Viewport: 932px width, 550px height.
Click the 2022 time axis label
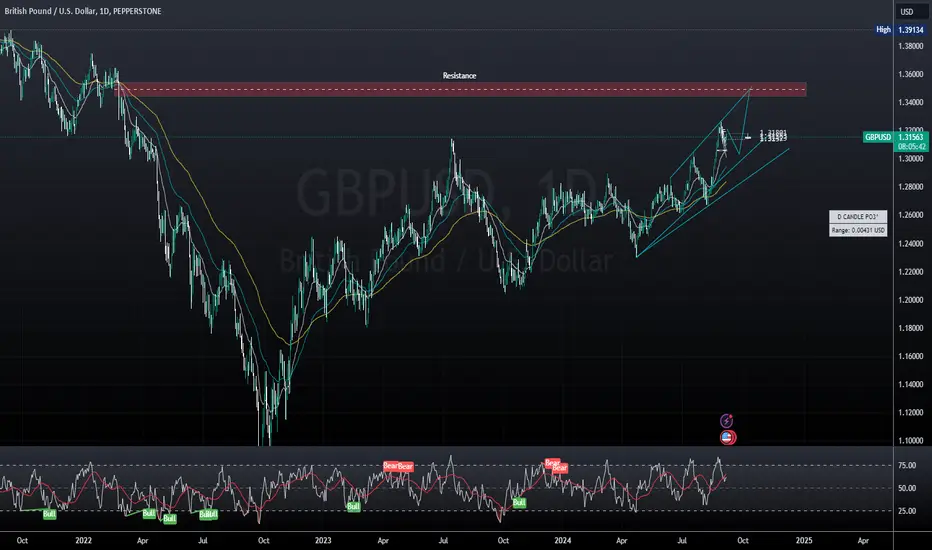pyautogui.click(x=84, y=540)
